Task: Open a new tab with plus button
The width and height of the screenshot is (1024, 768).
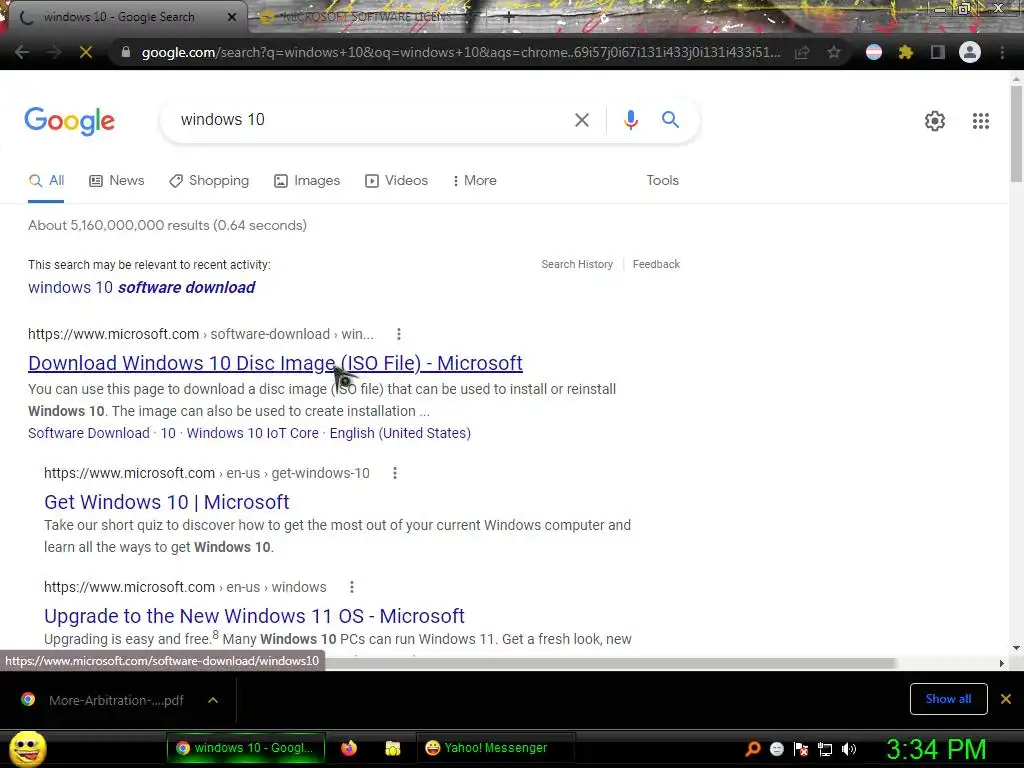Action: pos(509,17)
